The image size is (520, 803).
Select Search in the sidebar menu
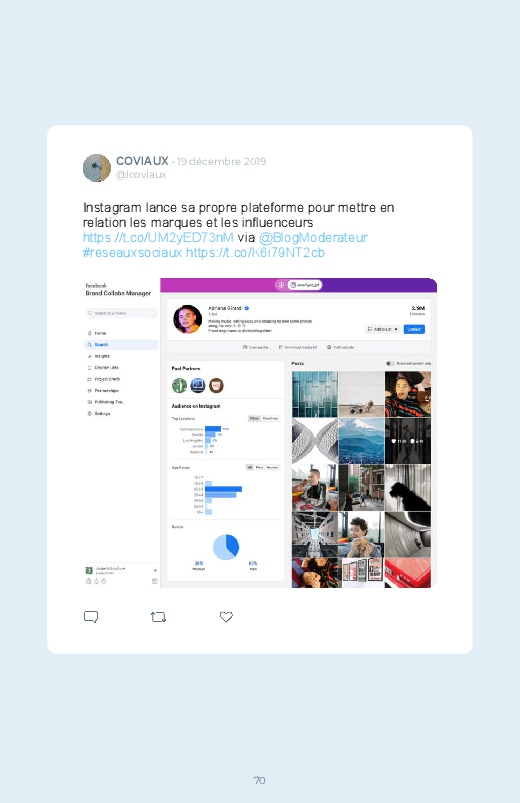tap(121, 345)
